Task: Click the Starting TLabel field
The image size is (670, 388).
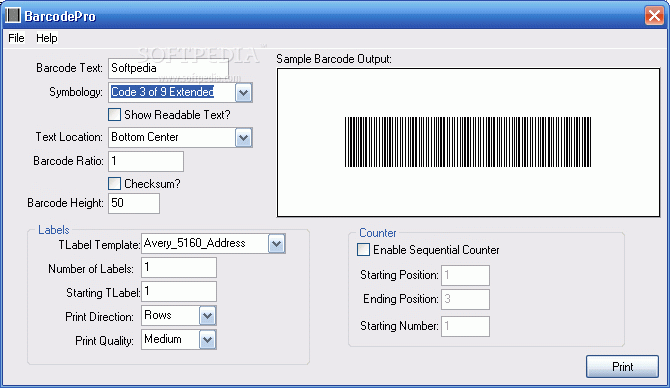Action: [179, 291]
